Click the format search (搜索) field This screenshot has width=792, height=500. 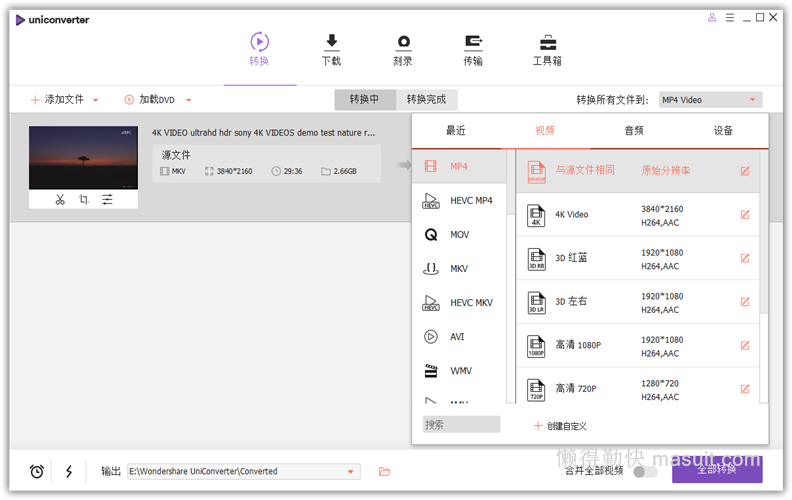coord(461,425)
